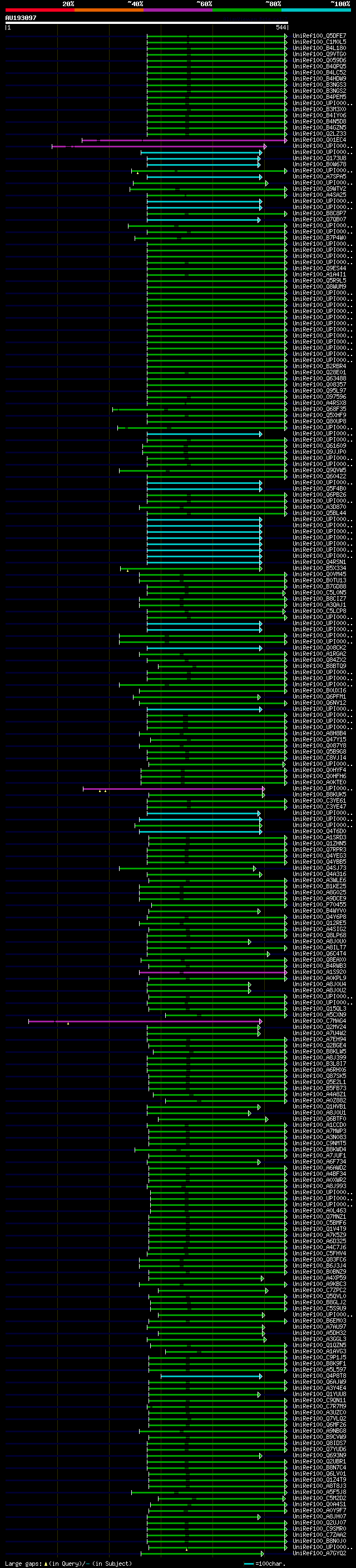Select hit label UniRef100_A1SRD3

pyautogui.click(x=319, y=838)
